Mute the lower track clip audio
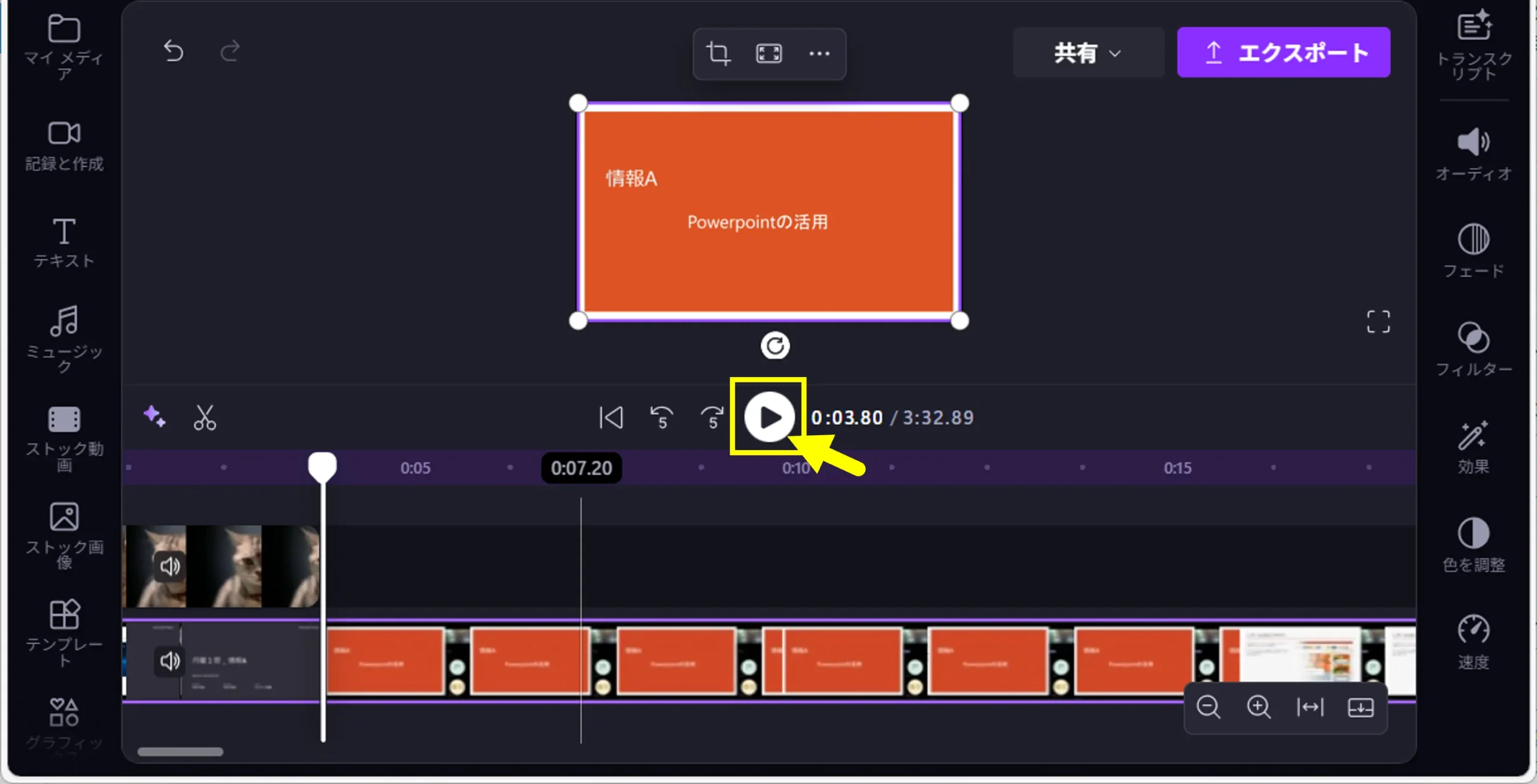This screenshot has width=1537, height=784. (170, 661)
